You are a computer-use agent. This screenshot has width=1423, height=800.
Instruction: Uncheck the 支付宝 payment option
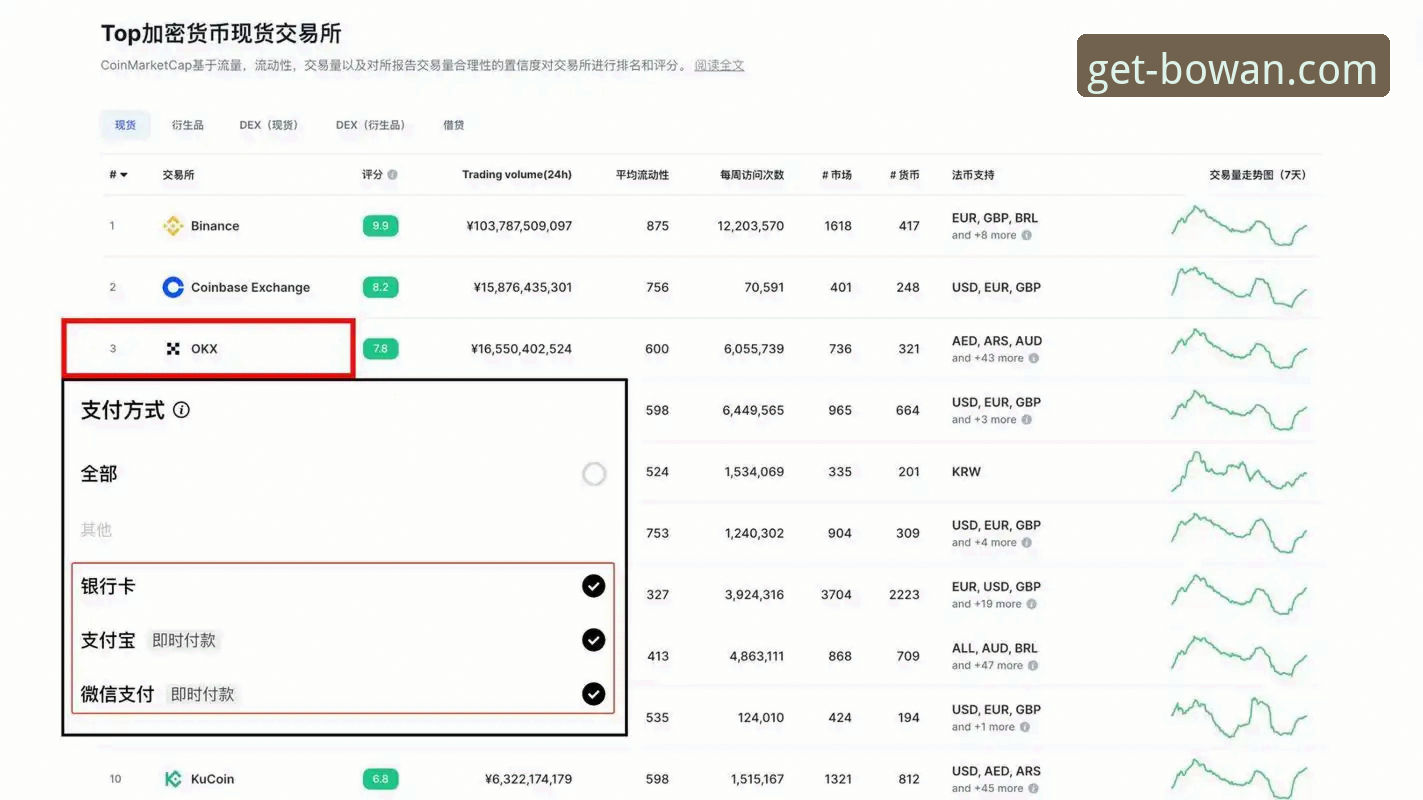(x=594, y=640)
